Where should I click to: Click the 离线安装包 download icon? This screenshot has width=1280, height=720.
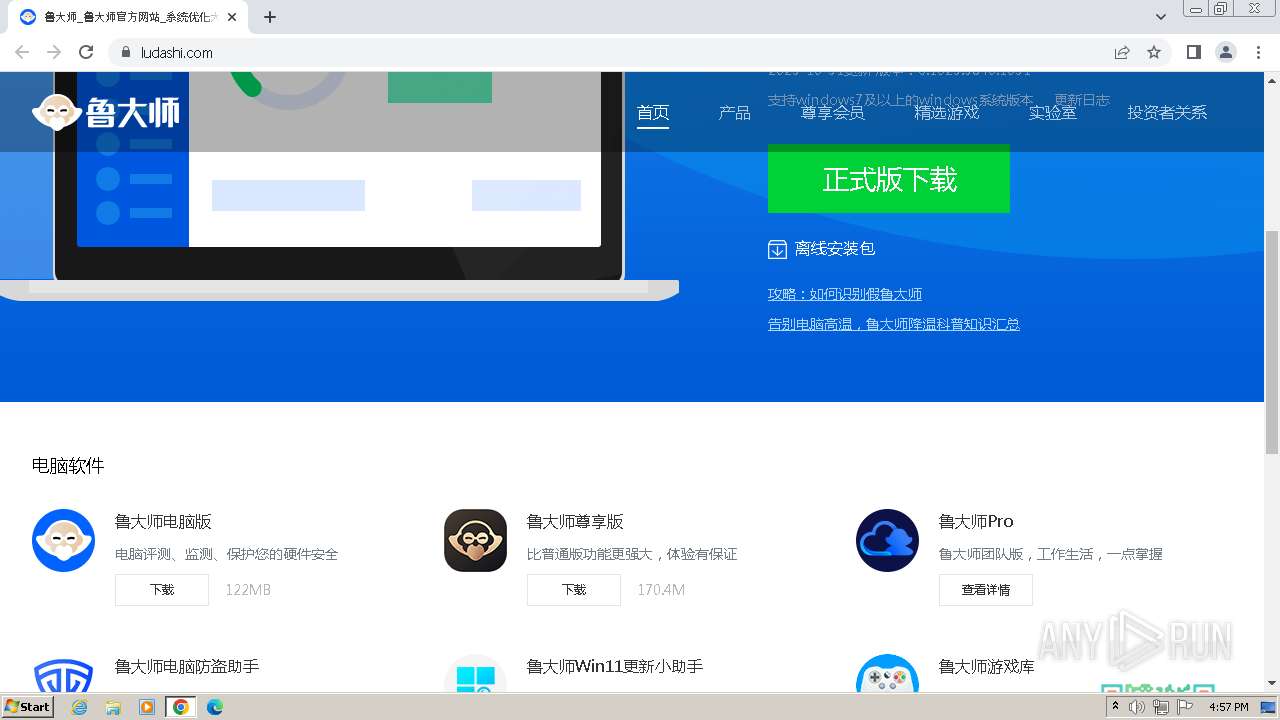[x=777, y=249]
